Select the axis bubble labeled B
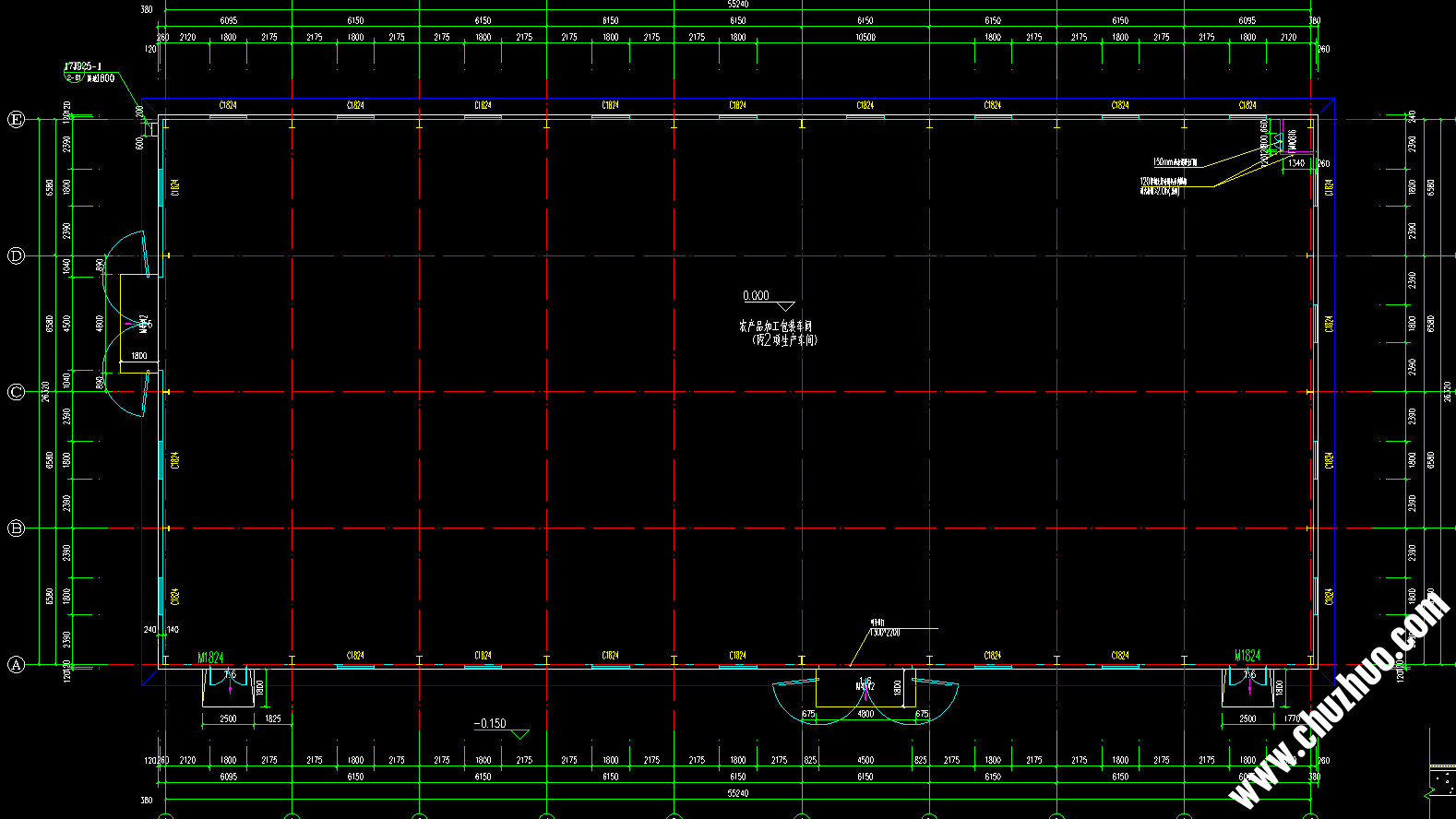This screenshot has height=819, width=1456. pyautogui.click(x=16, y=528)
